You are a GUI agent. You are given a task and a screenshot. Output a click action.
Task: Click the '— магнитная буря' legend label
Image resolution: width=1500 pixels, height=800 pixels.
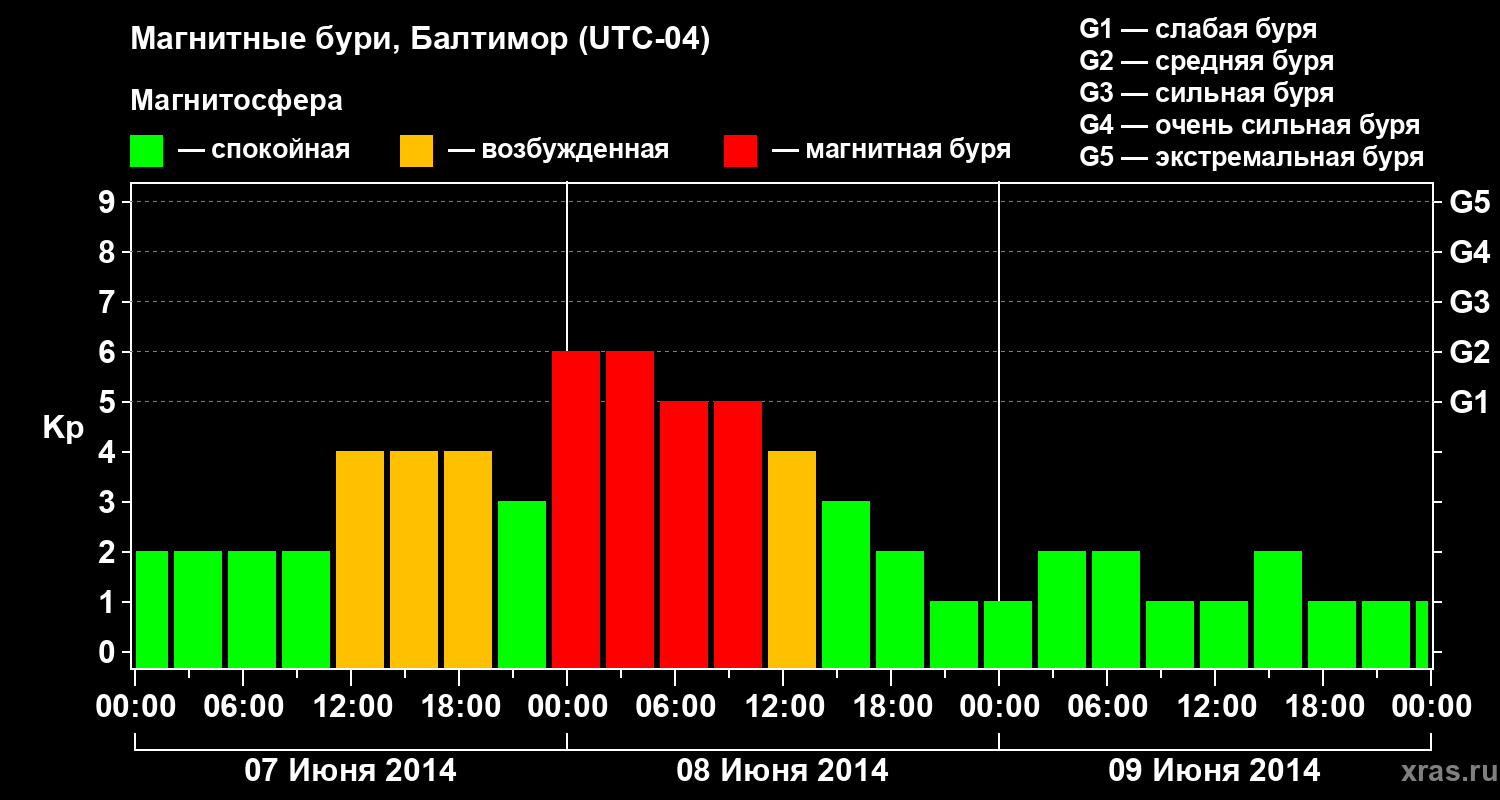pos(891,151)
